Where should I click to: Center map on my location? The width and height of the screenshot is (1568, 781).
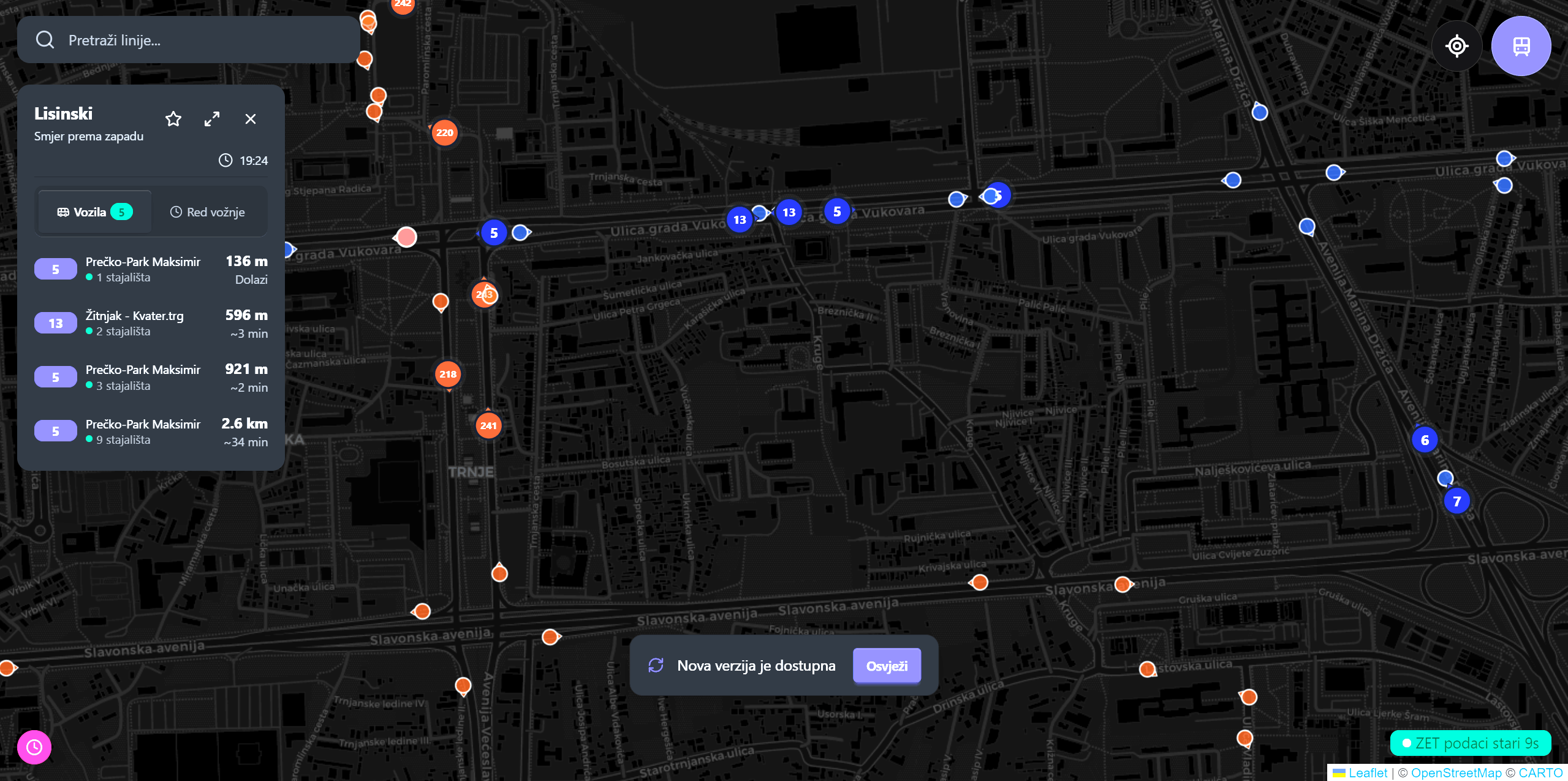click(x=1456, y=46)
